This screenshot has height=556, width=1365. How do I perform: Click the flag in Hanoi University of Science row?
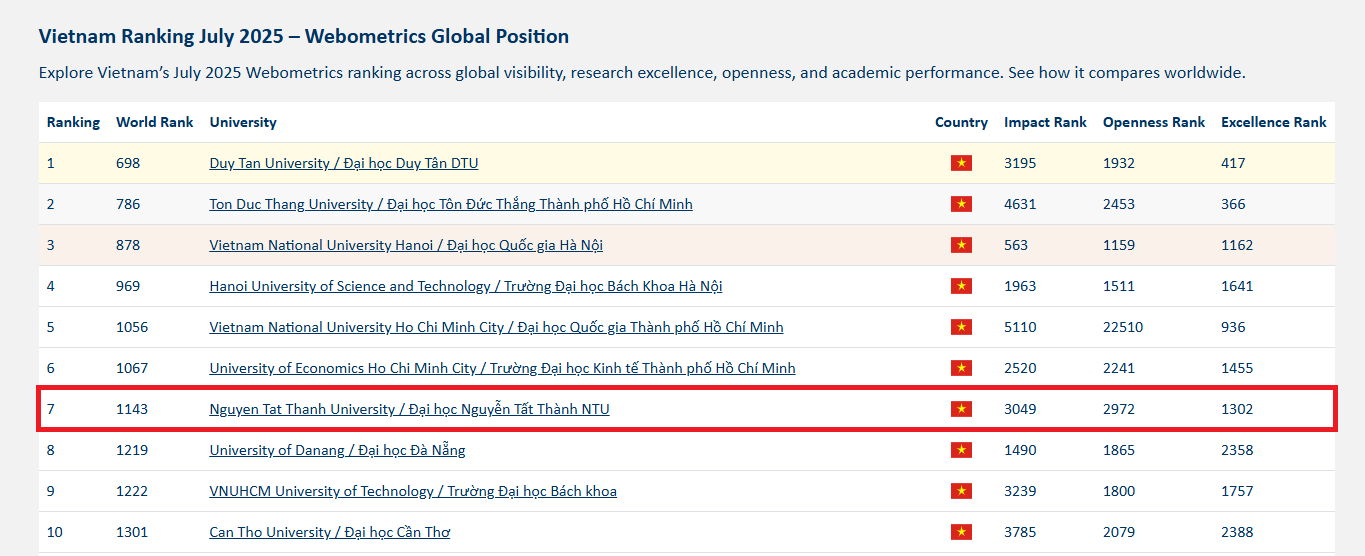(961, 286)
